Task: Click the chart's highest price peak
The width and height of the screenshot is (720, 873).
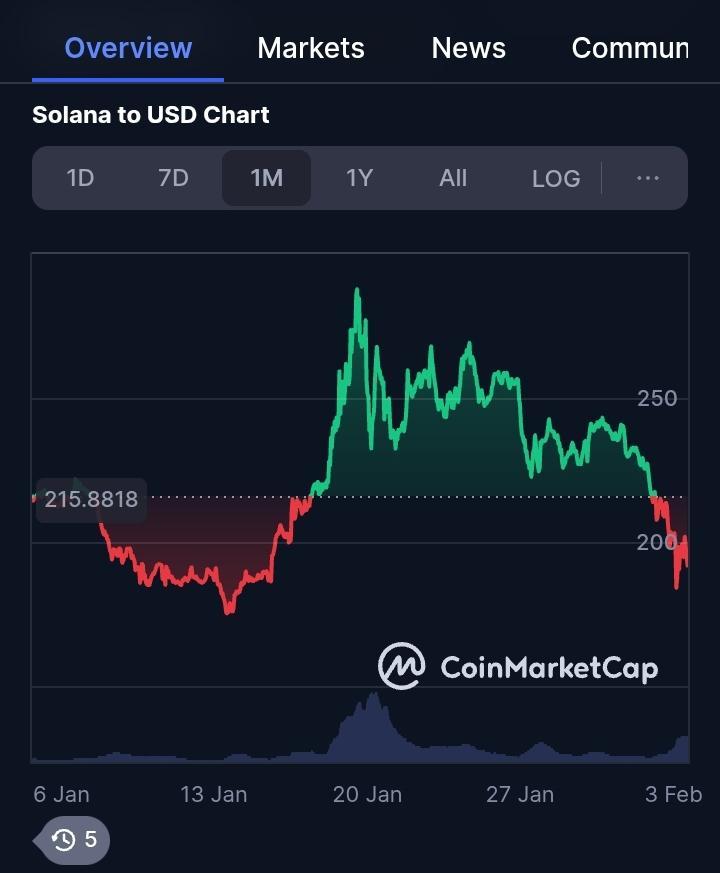Action: pyautogui.click(x=357, y=291)
